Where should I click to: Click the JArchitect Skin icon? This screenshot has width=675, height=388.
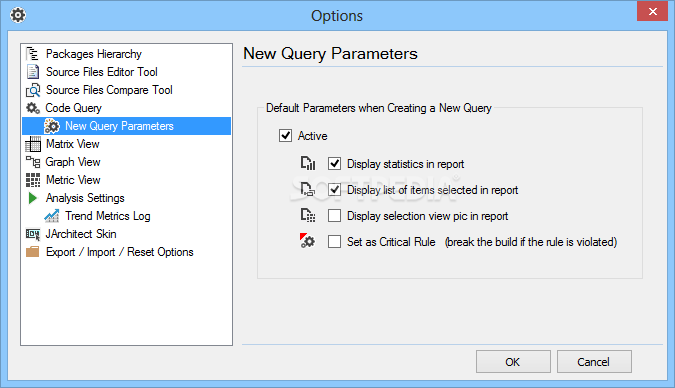tap(33, 234)
